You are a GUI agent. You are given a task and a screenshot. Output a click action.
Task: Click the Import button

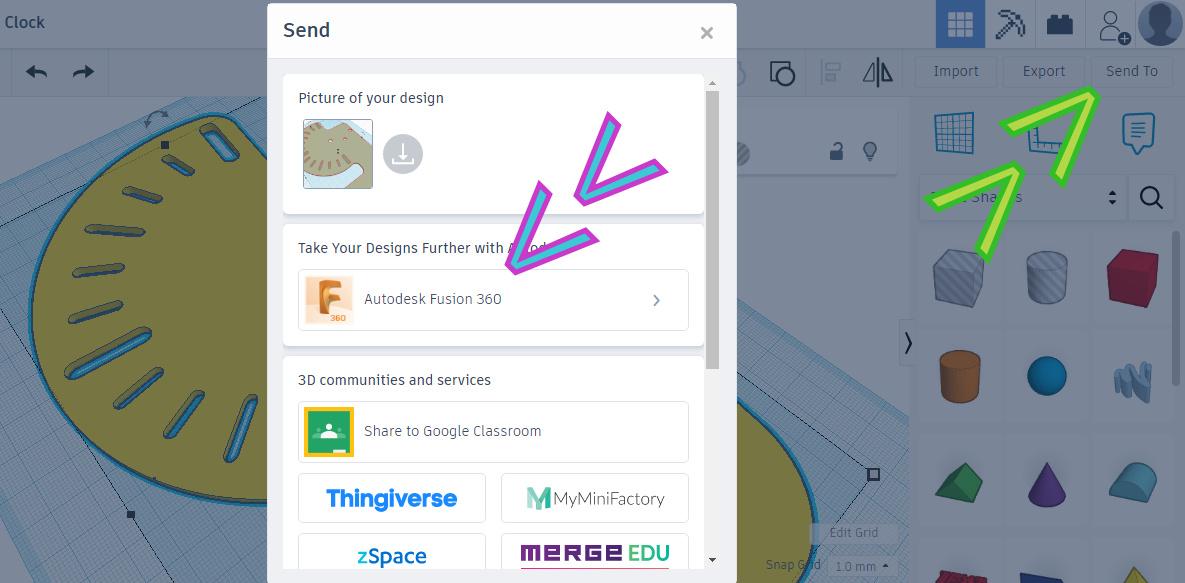955,71
